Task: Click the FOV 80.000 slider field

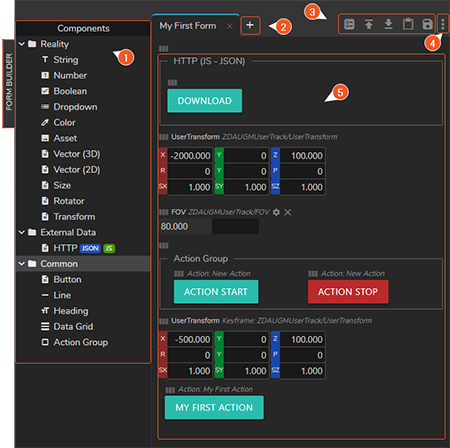Action: 209,227
